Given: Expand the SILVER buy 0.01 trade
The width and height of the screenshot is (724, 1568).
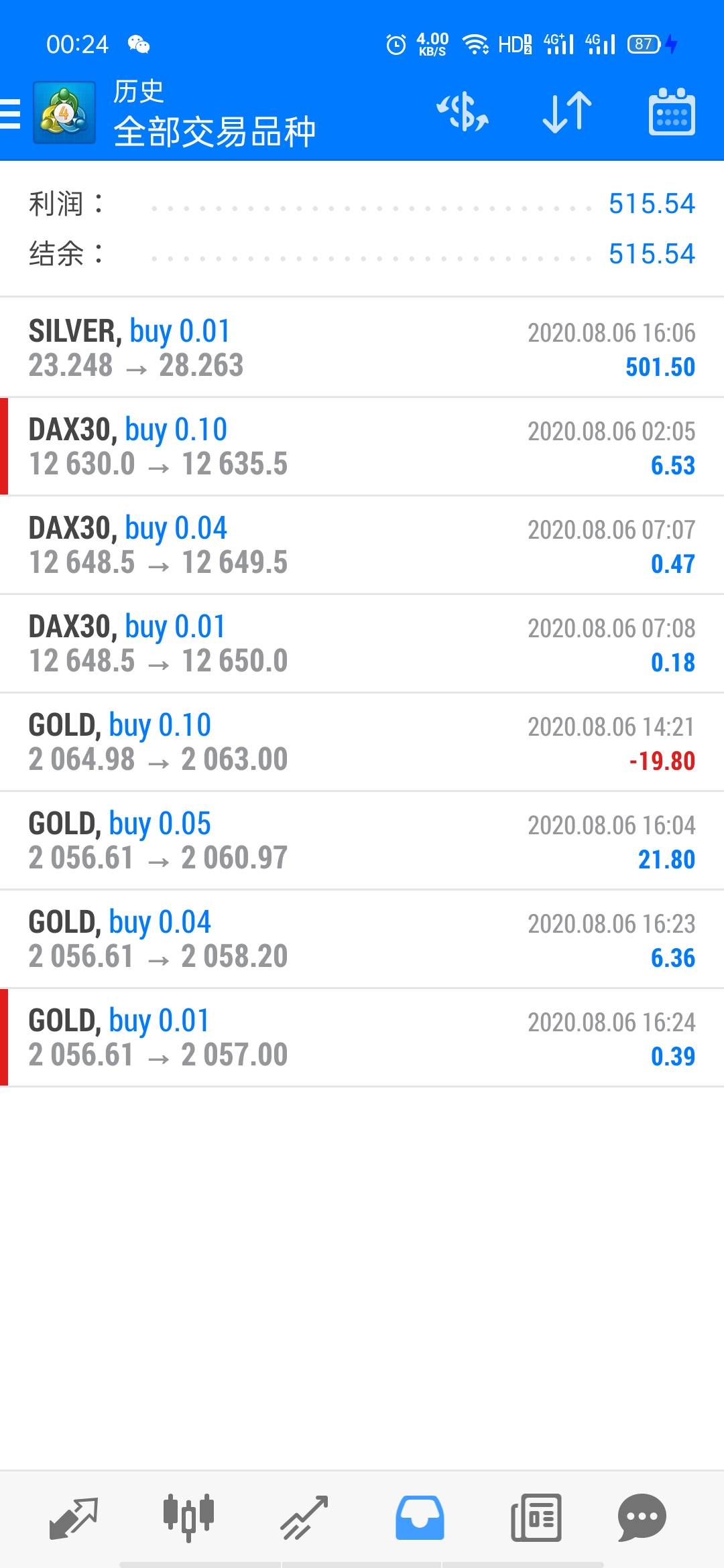Looking at the screenshot, I should pyautogui.click(x=362, y=348).
